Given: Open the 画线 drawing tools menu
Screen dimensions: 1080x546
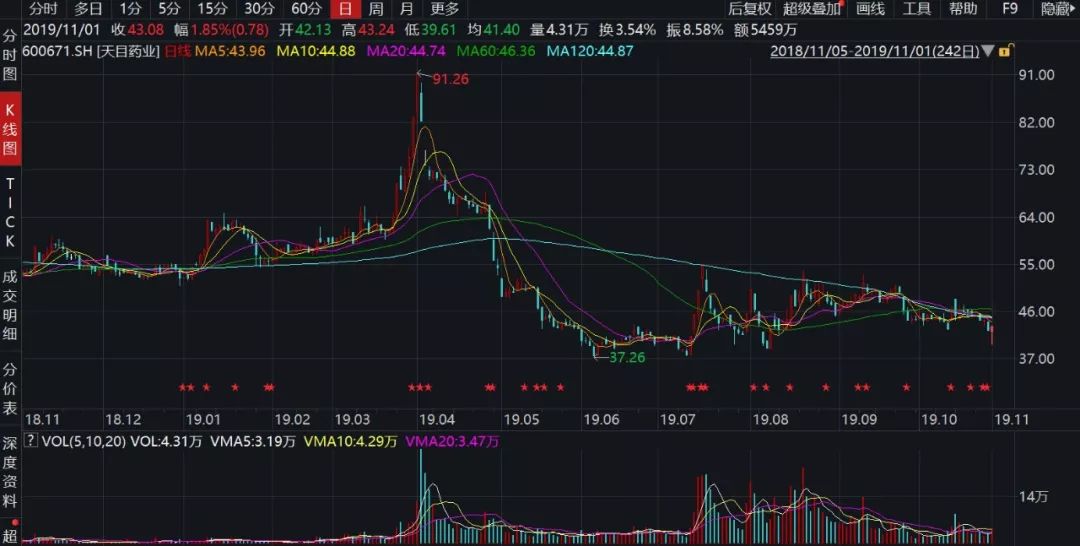Looking at the screenshot, I should 871,9.
